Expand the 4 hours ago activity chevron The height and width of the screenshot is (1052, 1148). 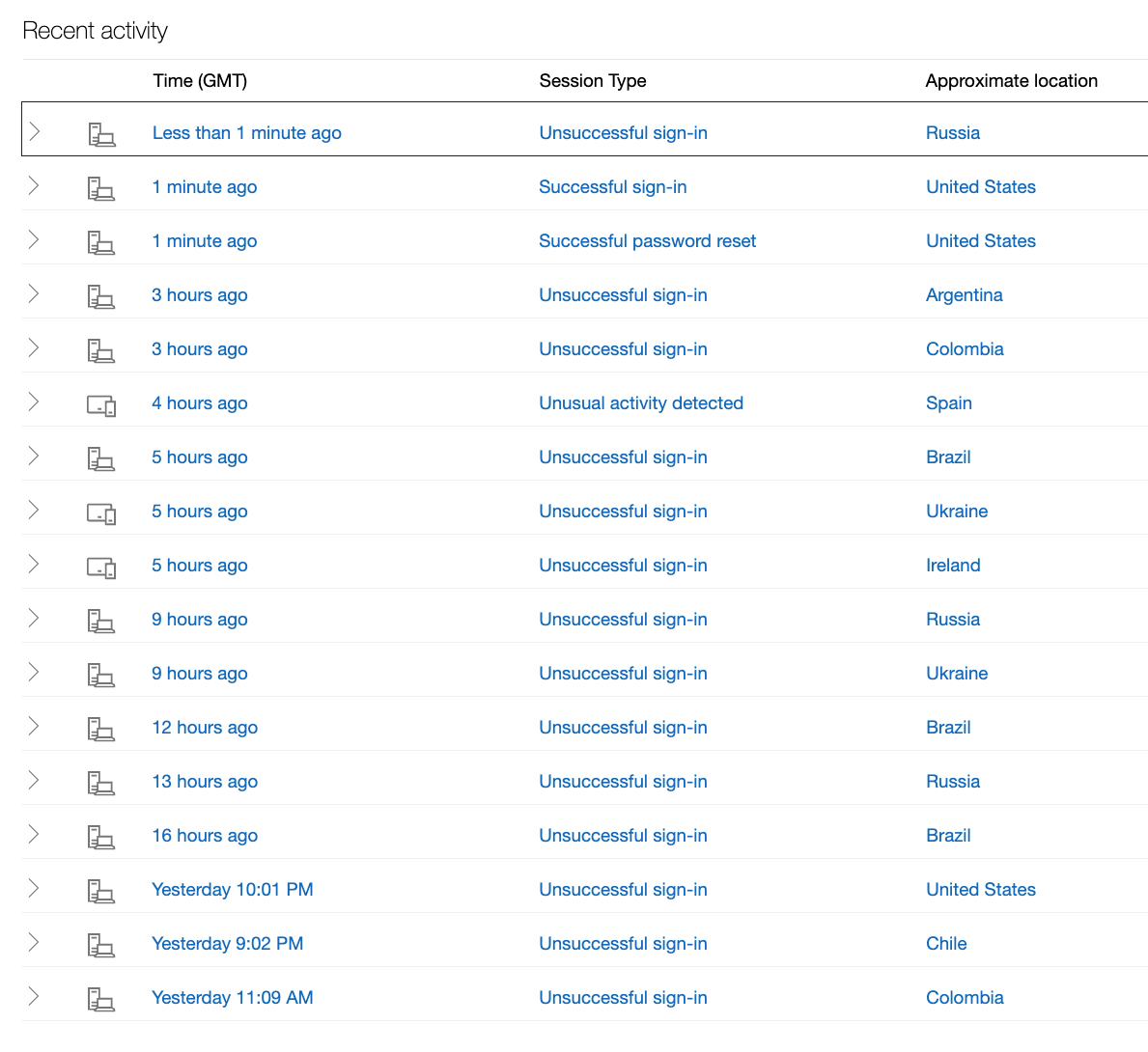pyautogui.click(x=35, y=401)
